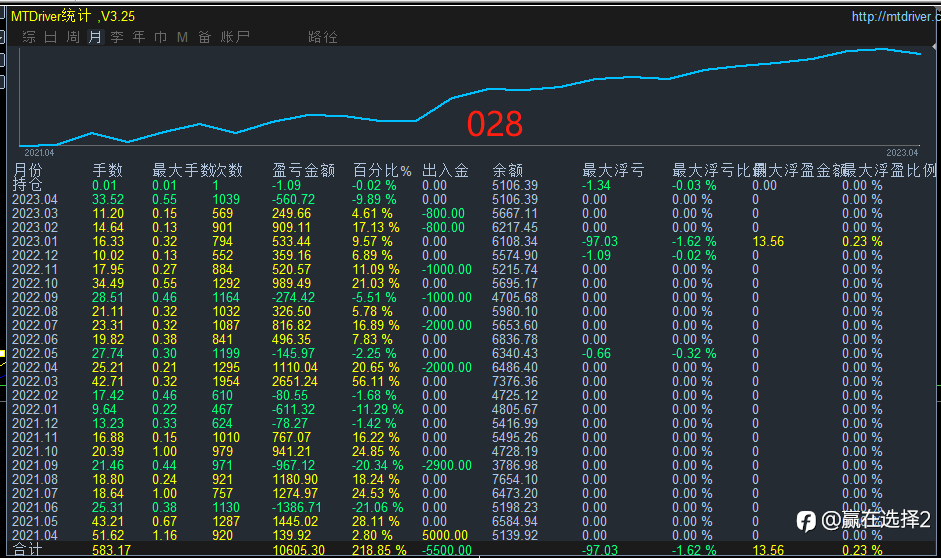Open the 备 (notes) tab
Image resolution: width=941 pixels, height=558 pixels.
coord(204,37)
